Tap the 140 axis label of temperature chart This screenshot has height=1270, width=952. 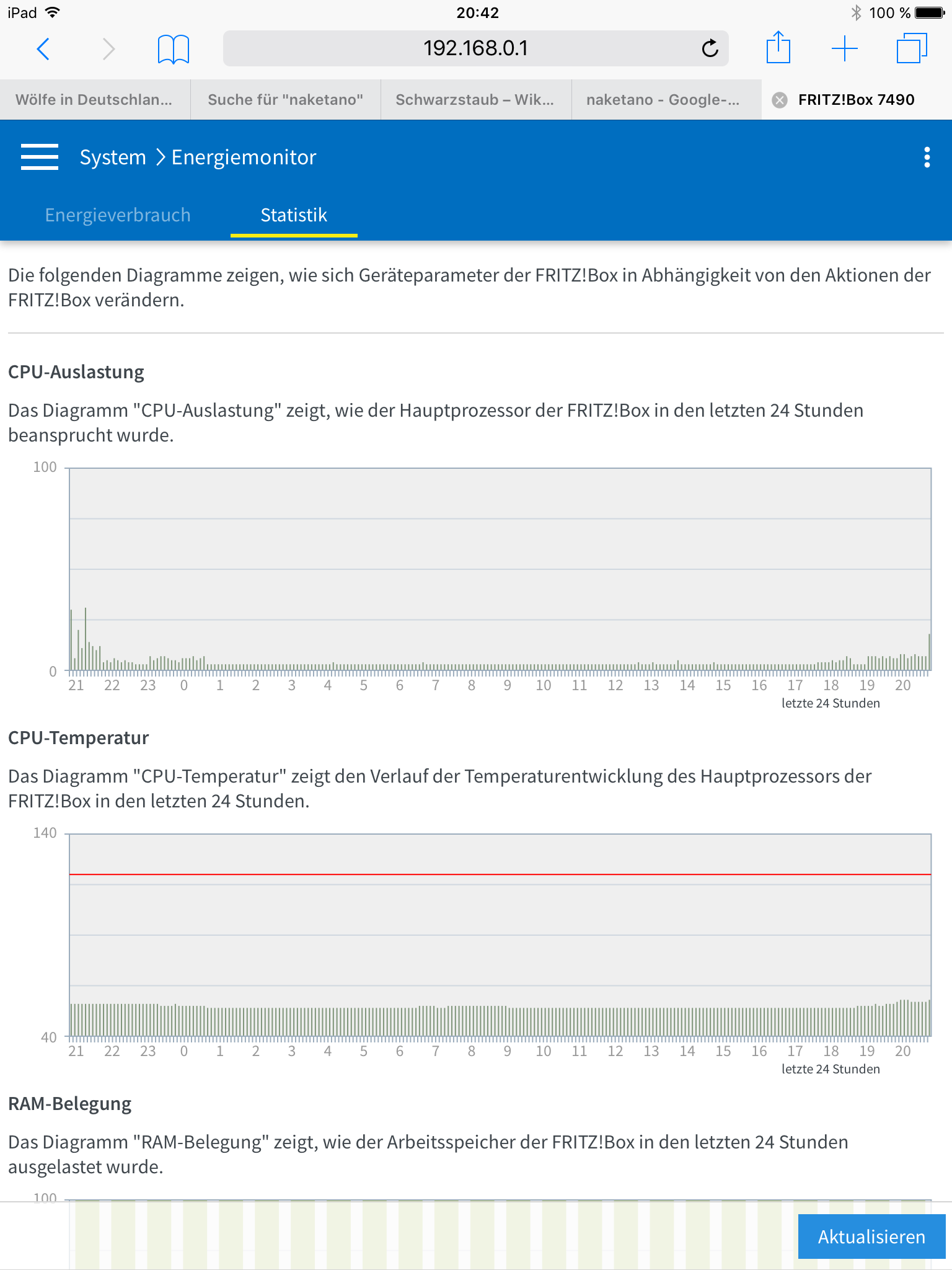45,833
